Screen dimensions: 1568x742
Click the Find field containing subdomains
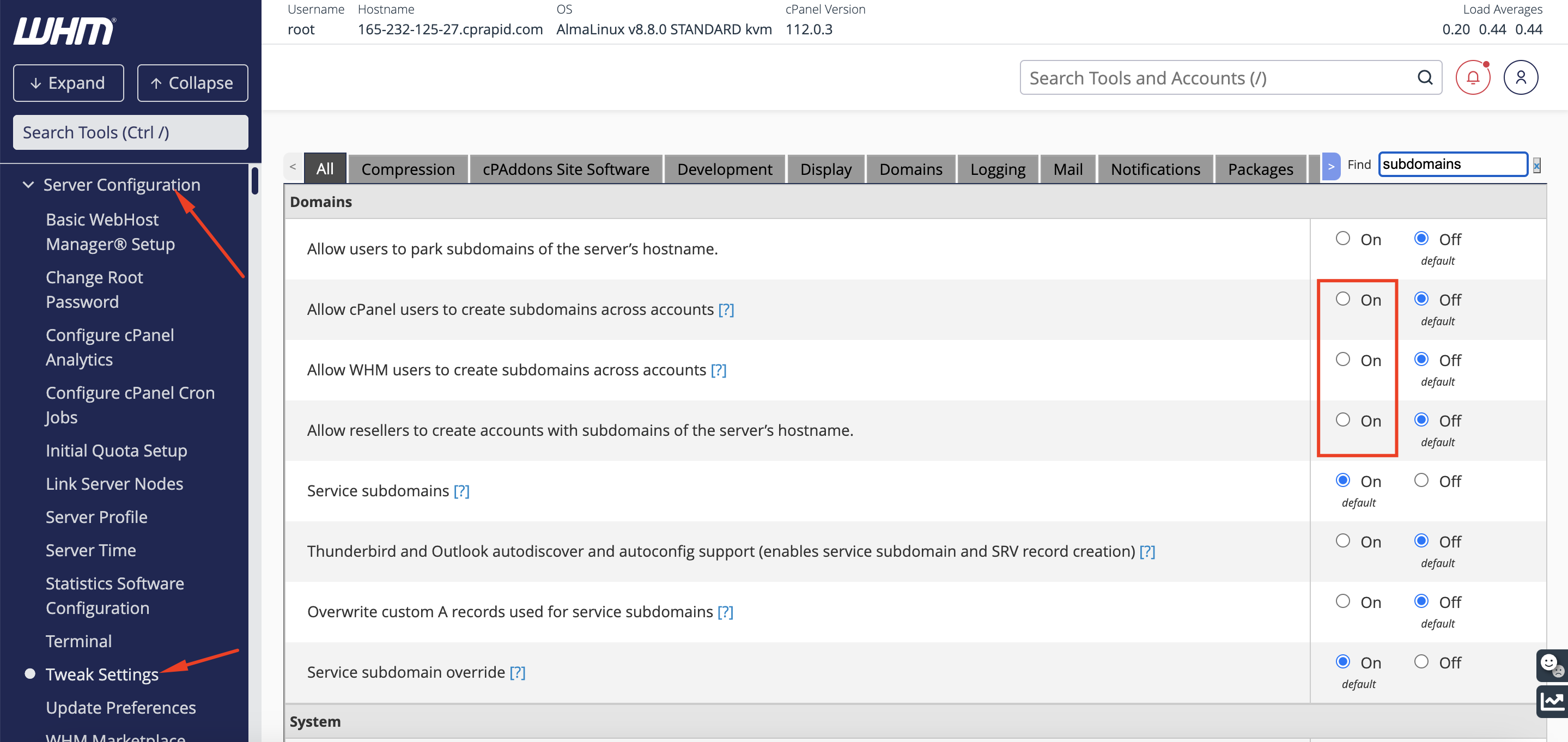1452,165
